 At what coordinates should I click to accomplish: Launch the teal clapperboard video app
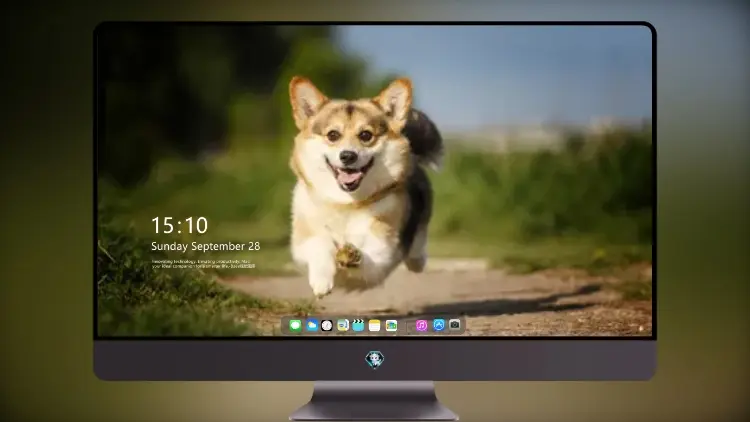tap(358, 326)
